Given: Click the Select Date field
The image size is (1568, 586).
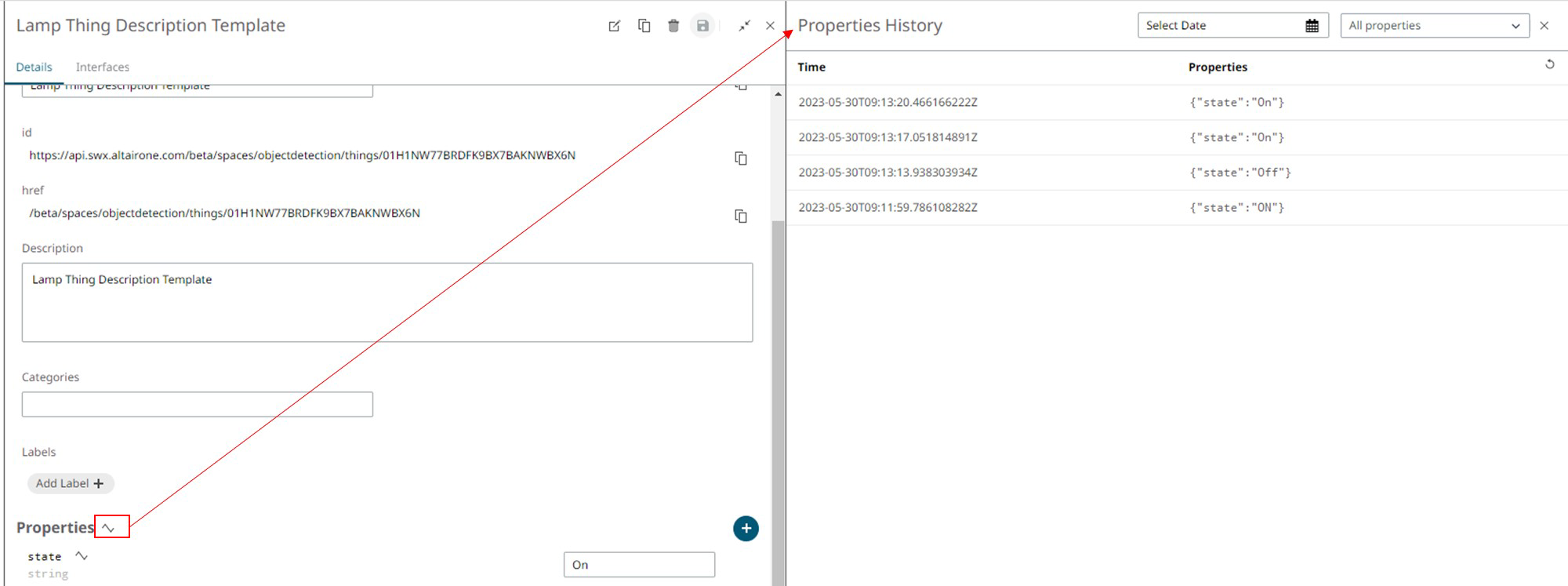Looking at the screenshot, I should point(1232,25).
